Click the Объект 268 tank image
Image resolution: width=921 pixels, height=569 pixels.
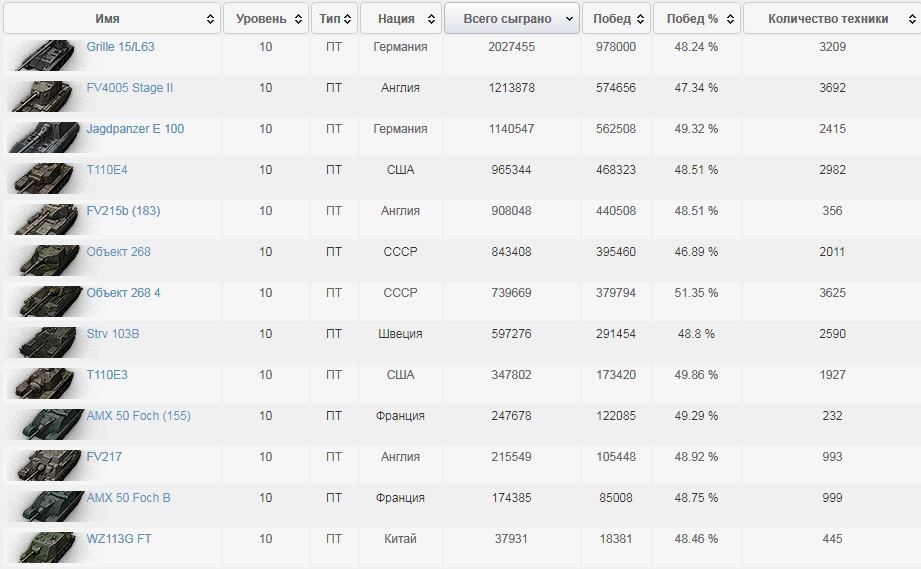(43, 260)
